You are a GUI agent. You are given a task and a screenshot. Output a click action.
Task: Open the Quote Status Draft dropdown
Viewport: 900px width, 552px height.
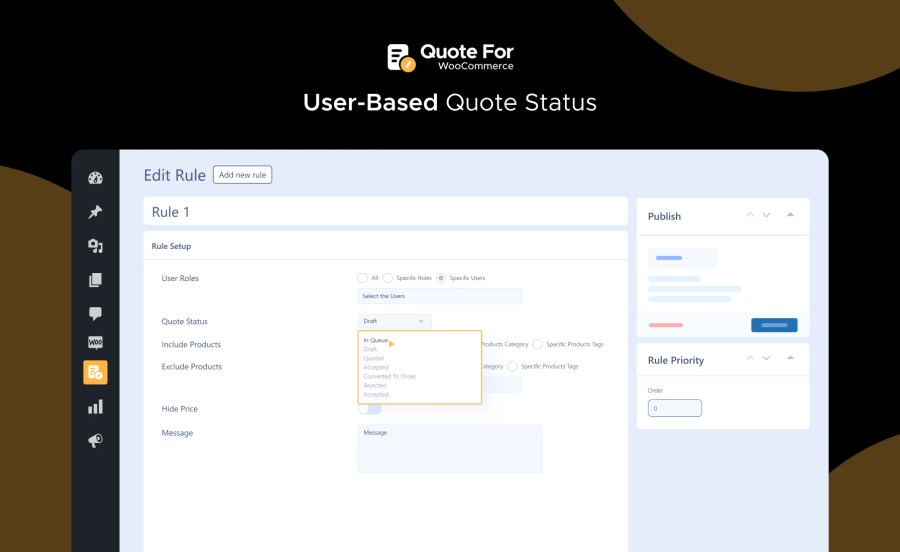[x=394, y=321]
